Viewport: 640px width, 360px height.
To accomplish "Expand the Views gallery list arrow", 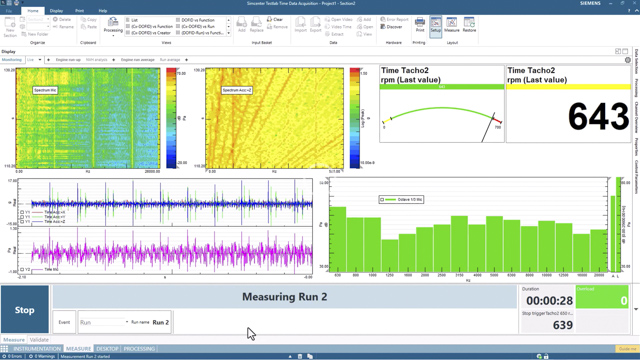I will [229, 33].
